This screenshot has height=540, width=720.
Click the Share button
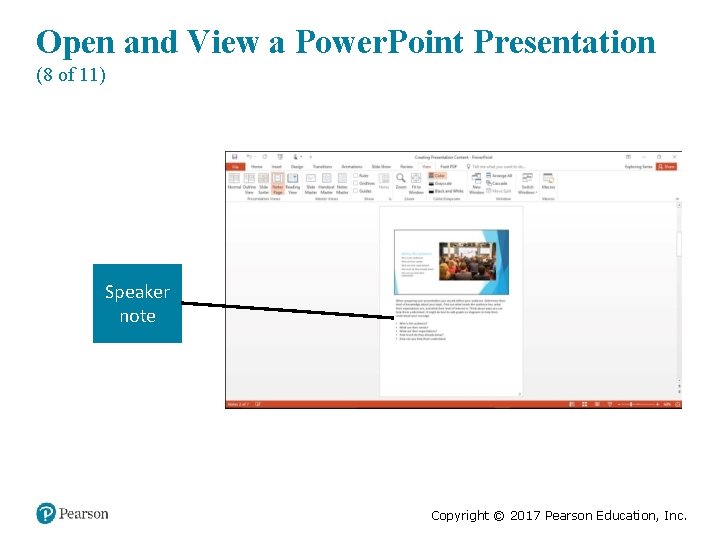pos(666,167)
